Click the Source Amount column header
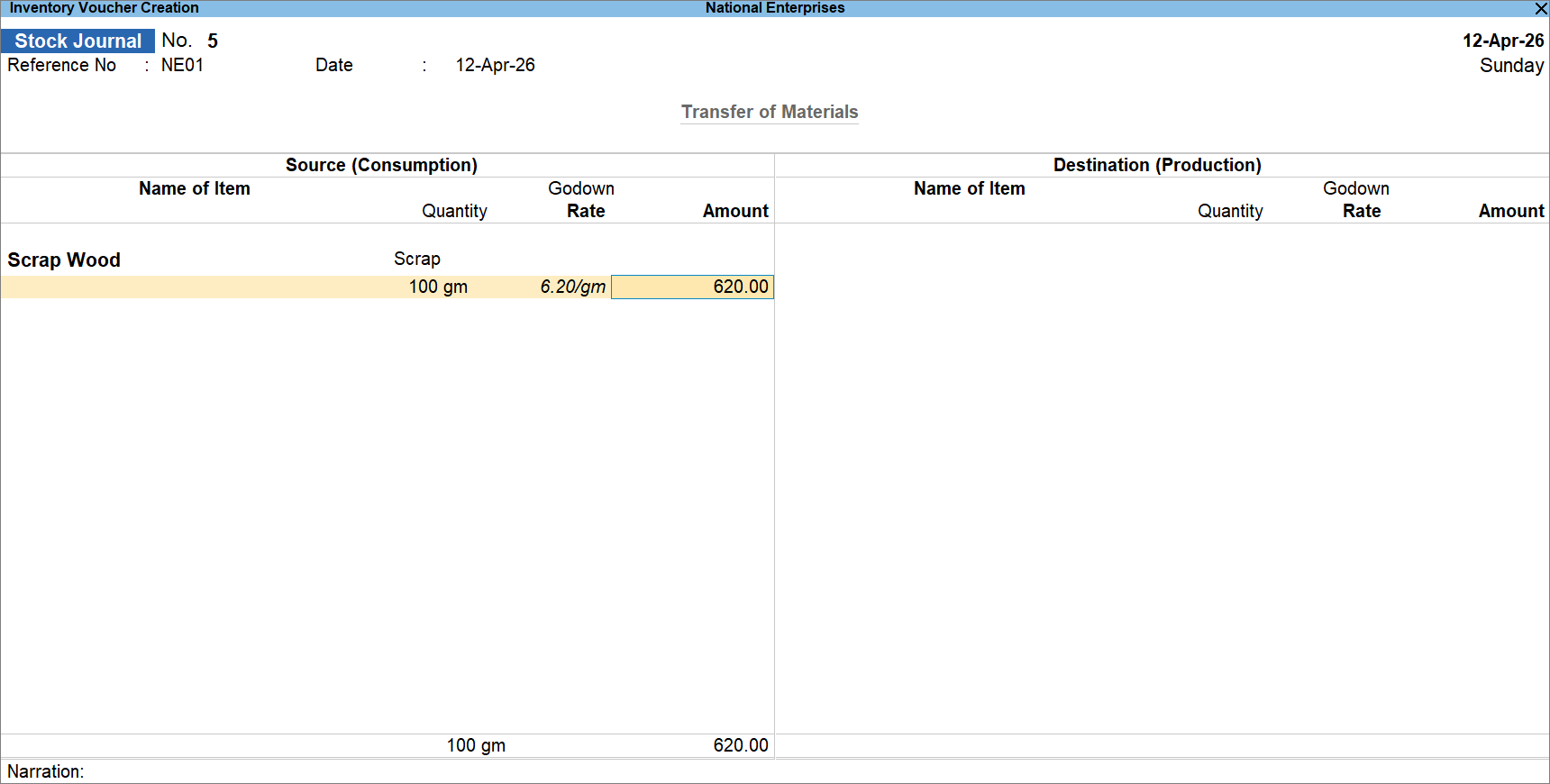Viewport: 1550px width, 784px height. [x=735, y=211]
